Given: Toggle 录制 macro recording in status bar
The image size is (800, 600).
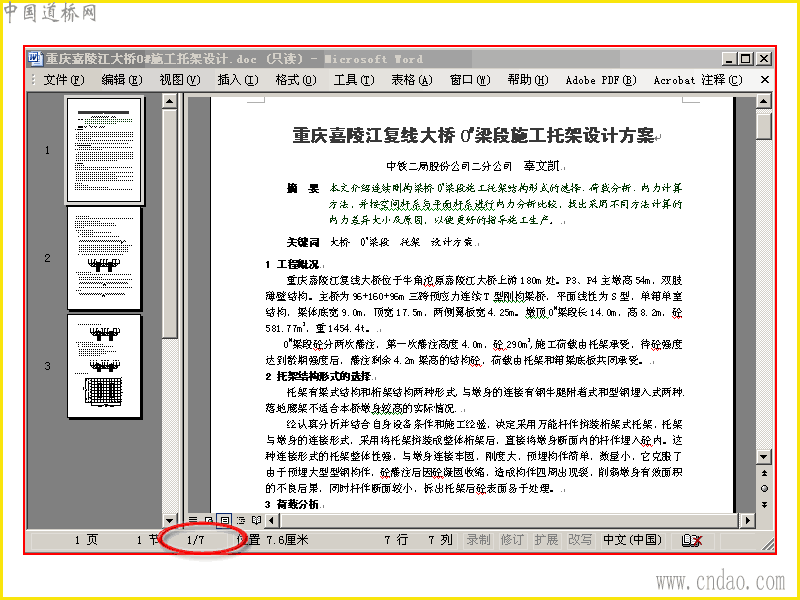Looking at the screenshot, I should 478,540.
